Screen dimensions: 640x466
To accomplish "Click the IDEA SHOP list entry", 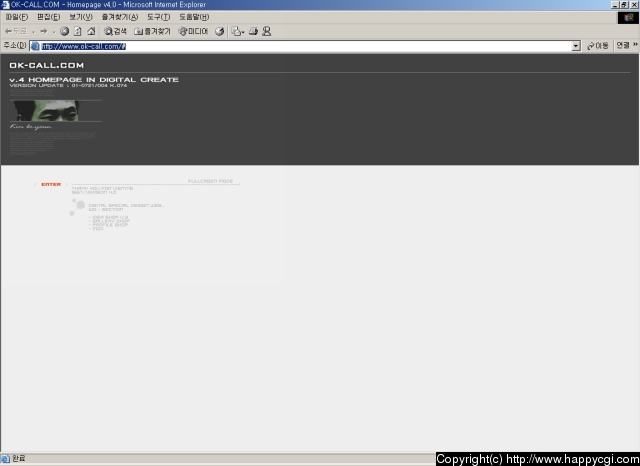I will (x=110, y=217).
